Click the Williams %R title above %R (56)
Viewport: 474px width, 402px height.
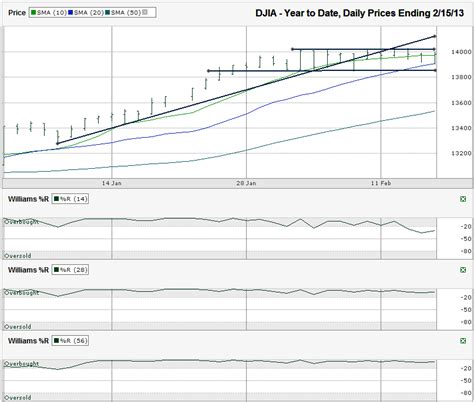(x=28, y=341)
